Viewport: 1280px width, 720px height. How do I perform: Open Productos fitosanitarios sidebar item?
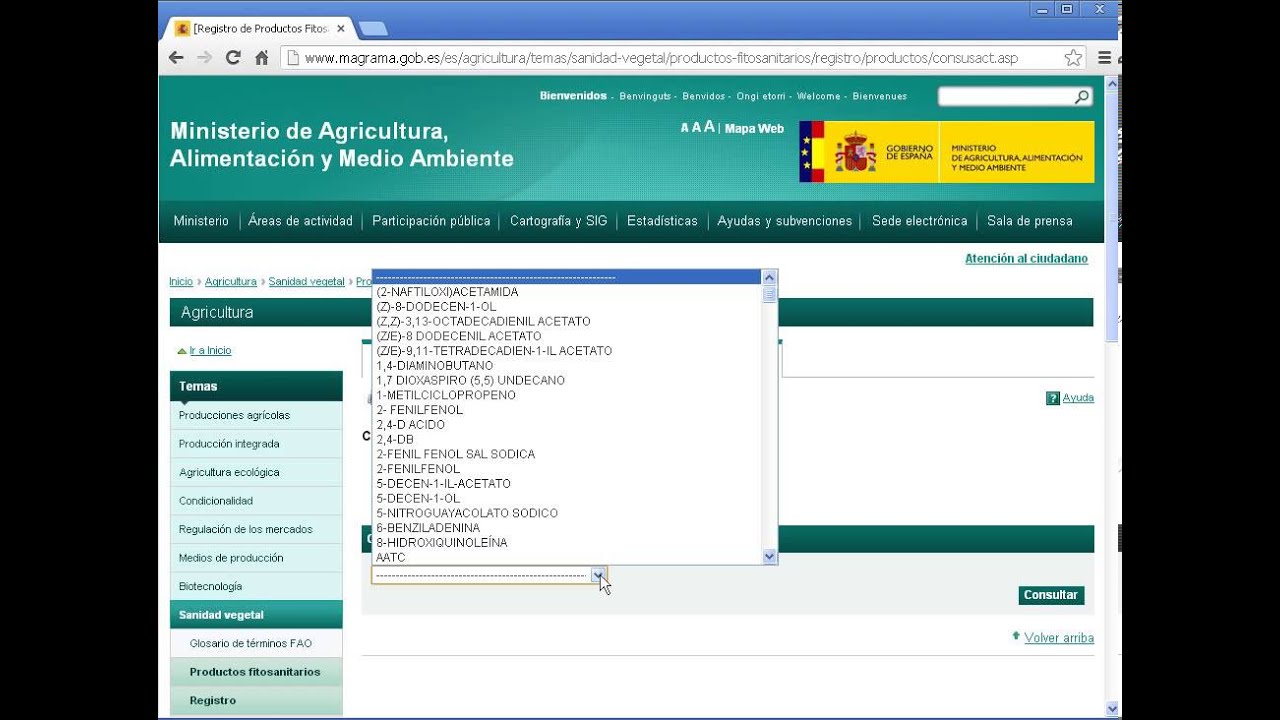click(x=256, y=672)
